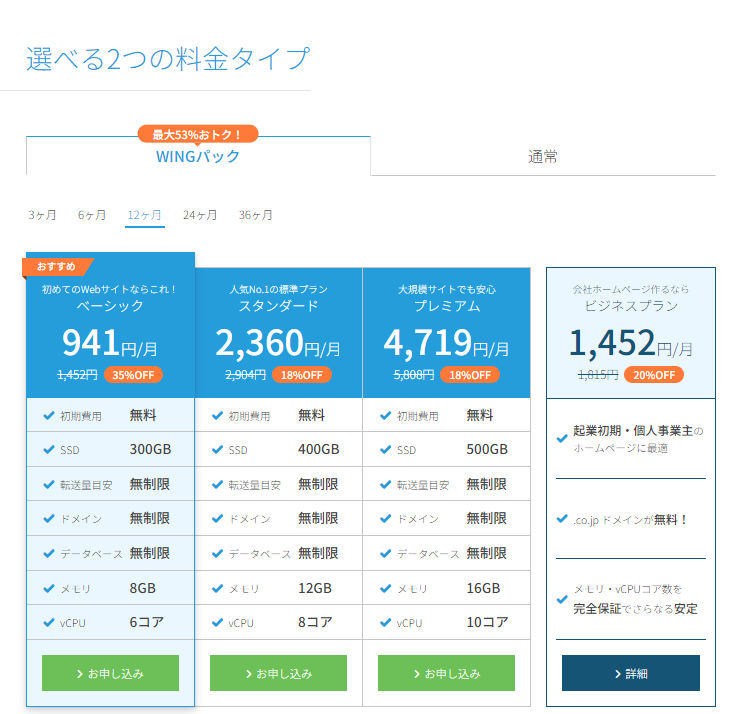The image size is (731, 714).
Task: Pick the 36ヶ月 contract period
Action: [x=255, y=215]
